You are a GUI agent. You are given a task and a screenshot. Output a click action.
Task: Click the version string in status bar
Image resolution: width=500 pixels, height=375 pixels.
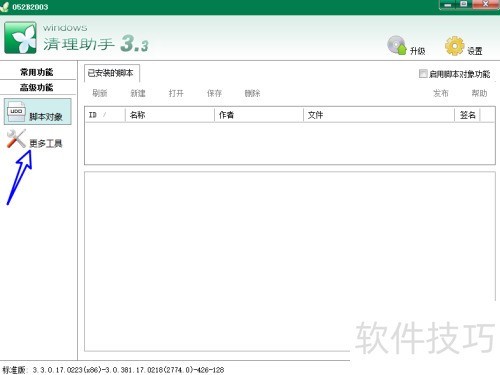[x=113, y=370]
